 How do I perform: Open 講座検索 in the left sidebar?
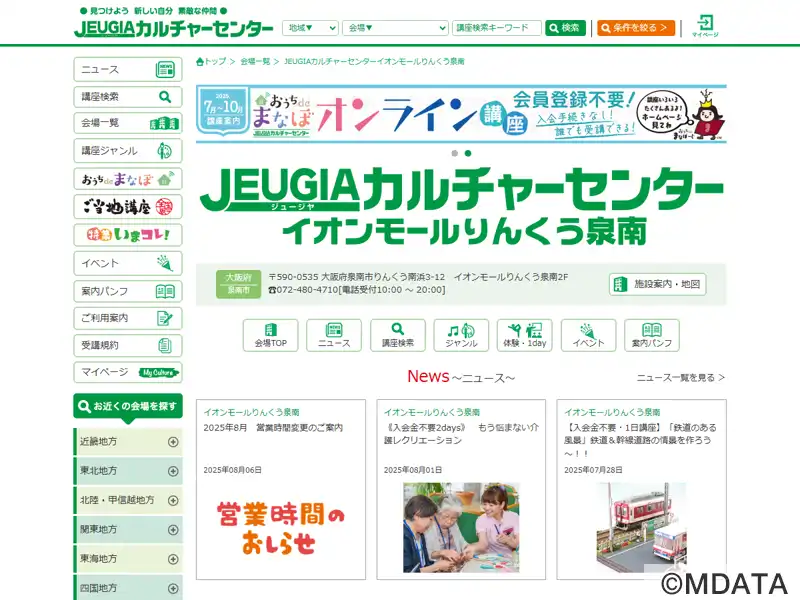(x=128, y=96)
